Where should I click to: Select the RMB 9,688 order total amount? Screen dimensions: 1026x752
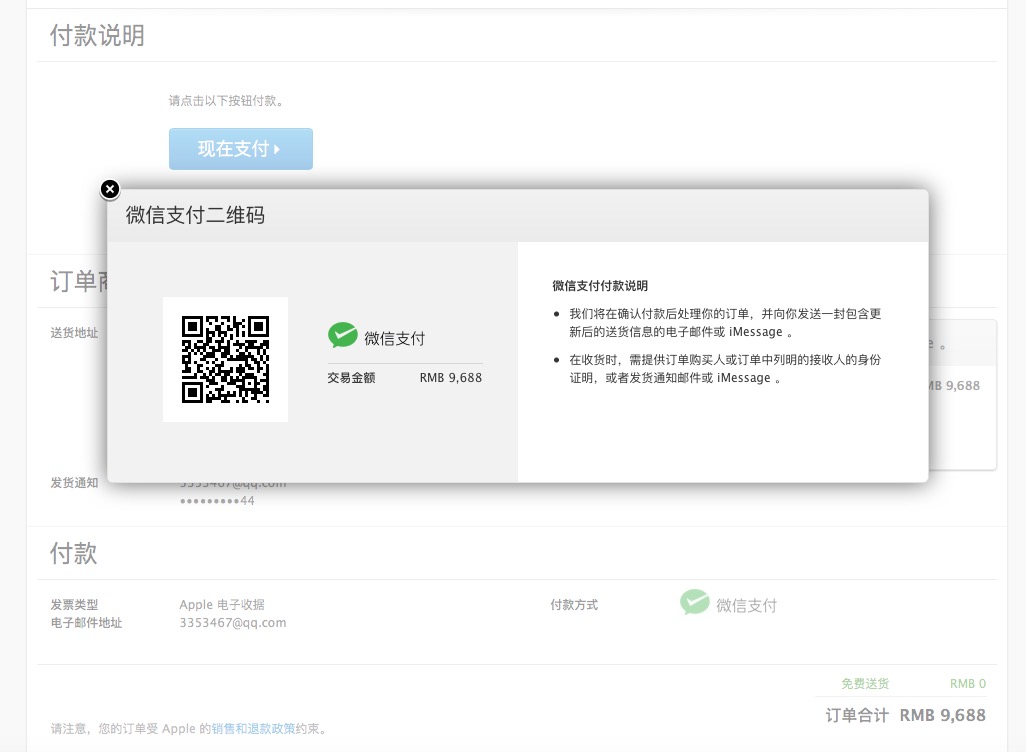tap(943, 715)
